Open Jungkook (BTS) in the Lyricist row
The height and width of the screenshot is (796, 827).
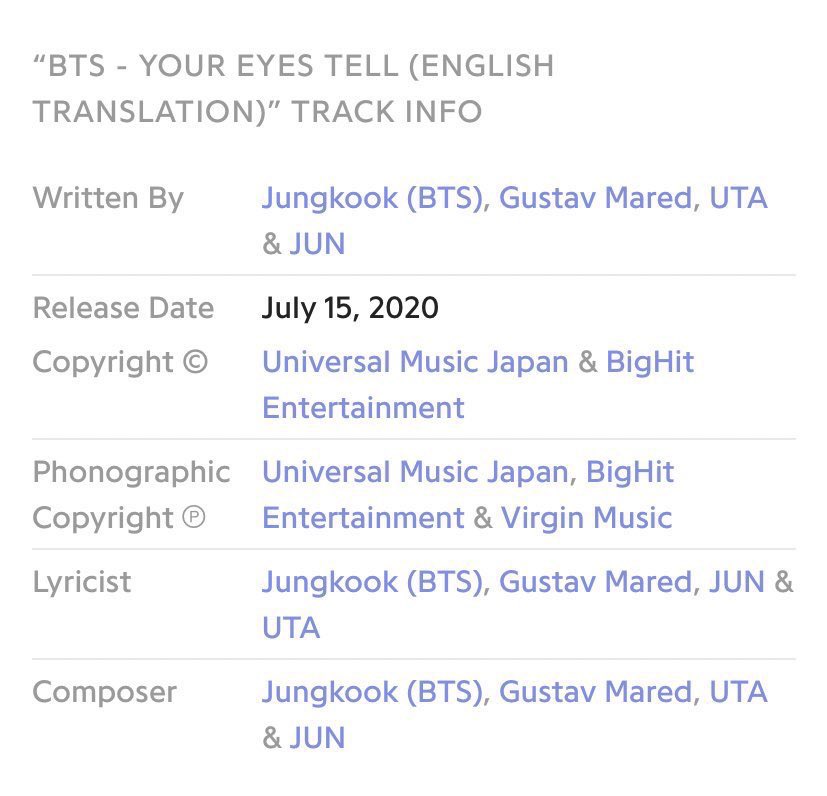(373, 582)
